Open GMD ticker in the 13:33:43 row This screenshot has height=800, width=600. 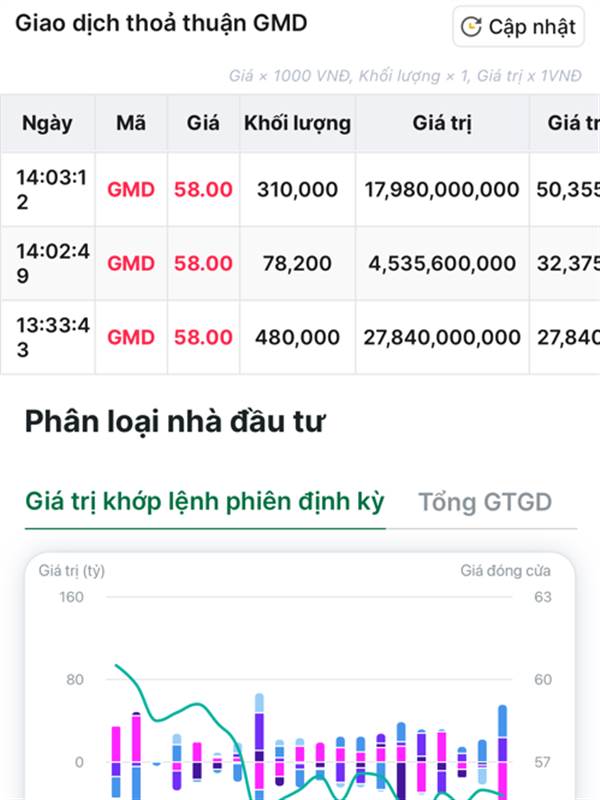[131, 338]
